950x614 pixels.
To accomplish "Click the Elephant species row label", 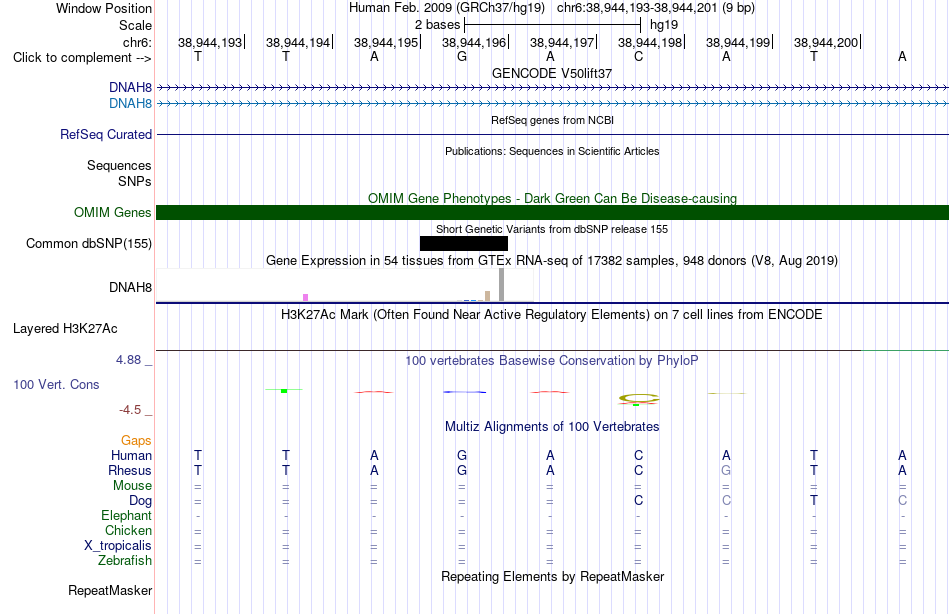I will tap(126, 516).
